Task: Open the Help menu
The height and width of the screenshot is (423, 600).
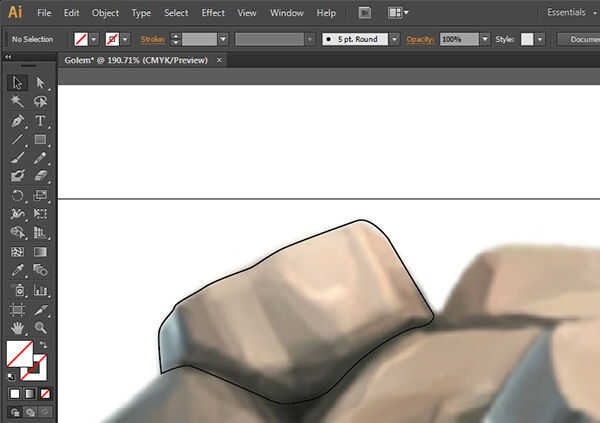Action: [326, 13]
